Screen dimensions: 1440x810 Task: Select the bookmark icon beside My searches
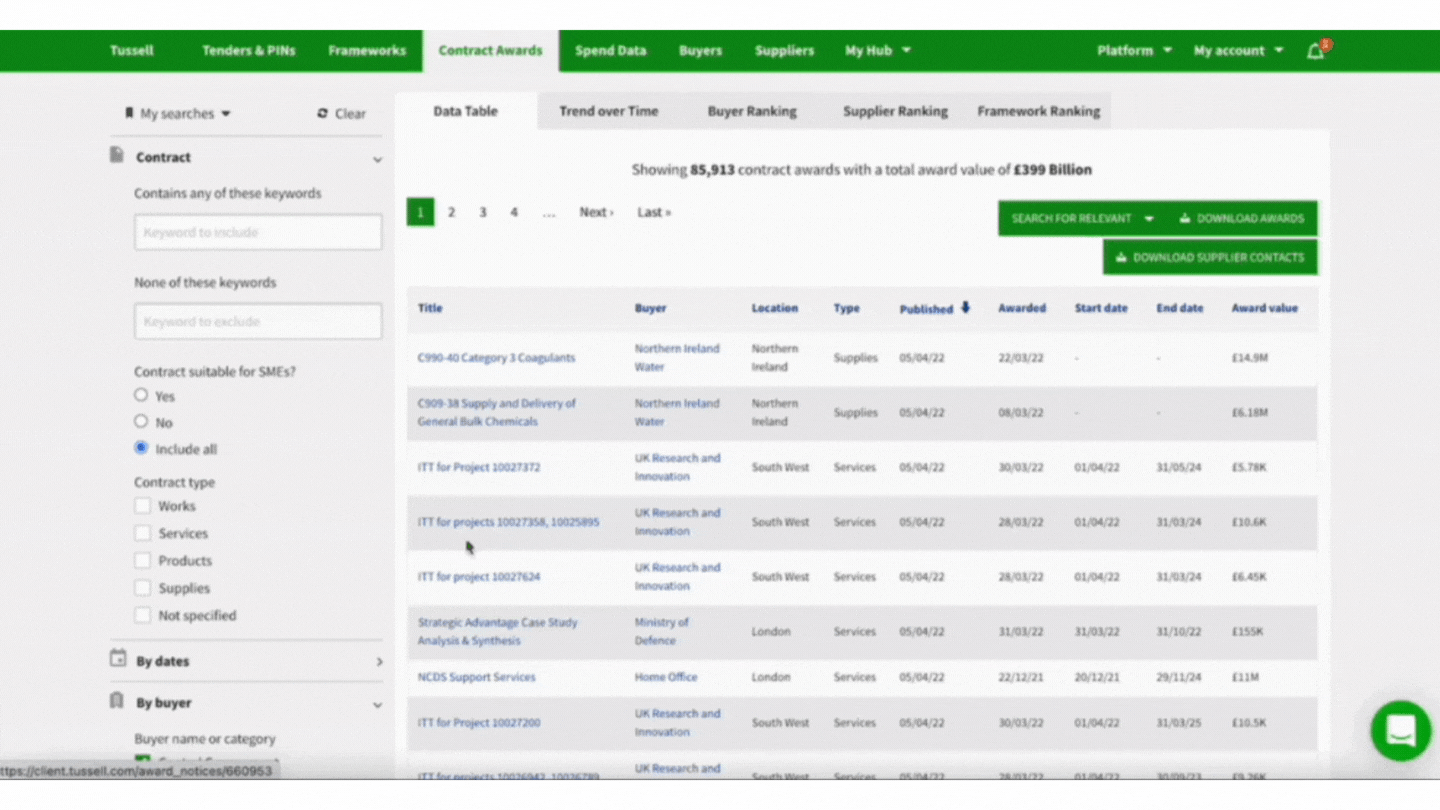click(129, 114)
